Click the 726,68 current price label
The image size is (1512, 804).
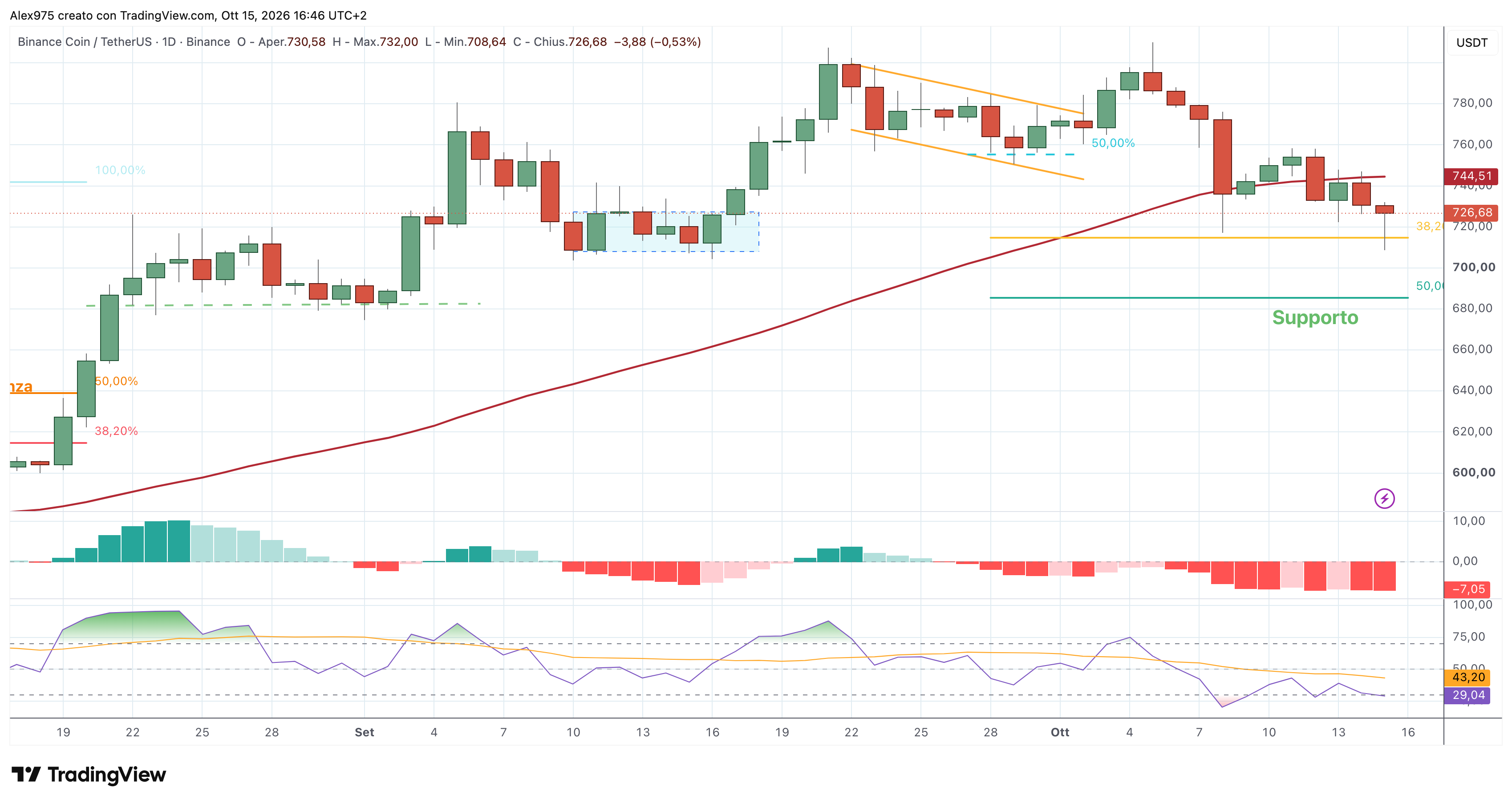[1471, 212]
